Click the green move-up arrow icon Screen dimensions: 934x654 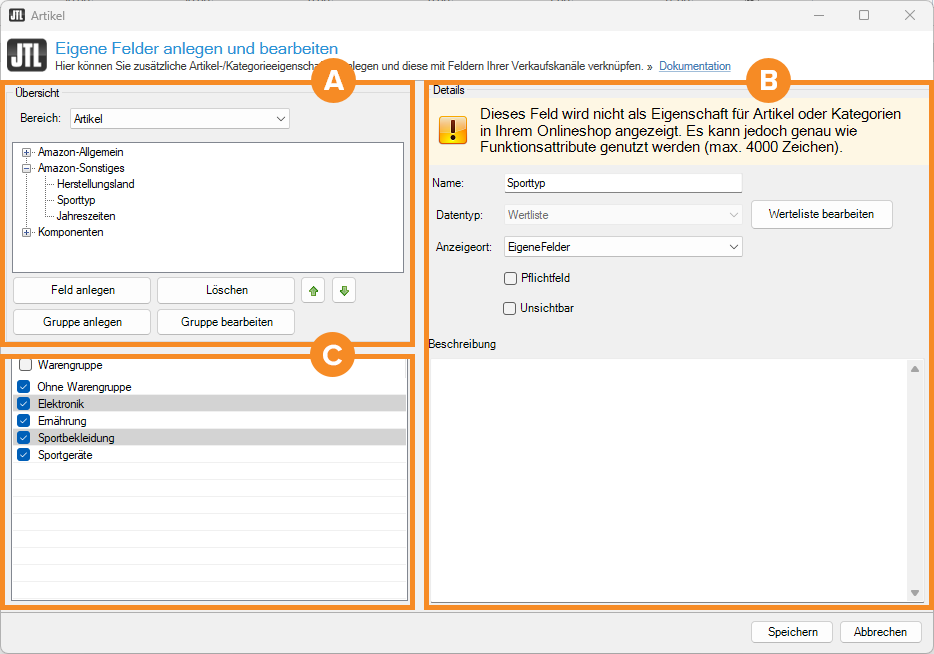click(x=313, y=291)
